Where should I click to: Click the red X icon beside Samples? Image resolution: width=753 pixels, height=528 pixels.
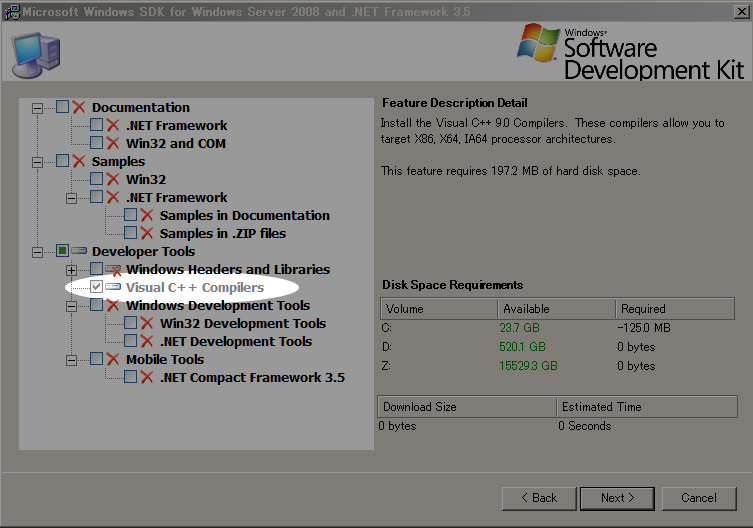(x=79, y=161)
